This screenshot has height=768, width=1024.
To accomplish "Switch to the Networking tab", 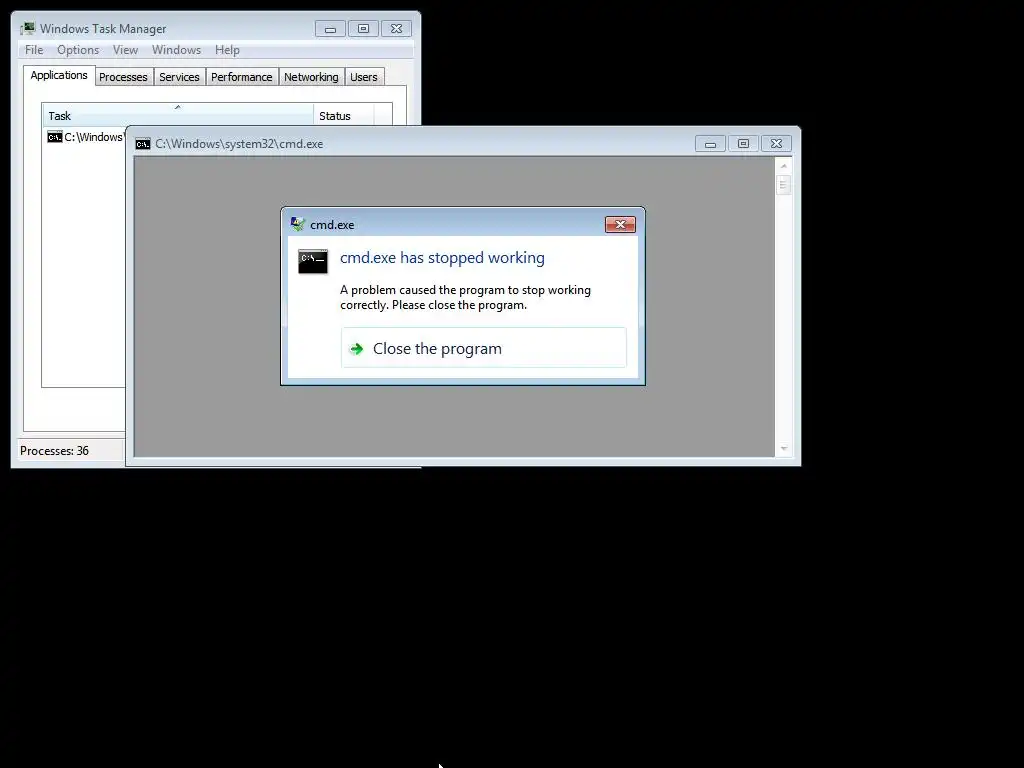I will click(x=312, y=77).
